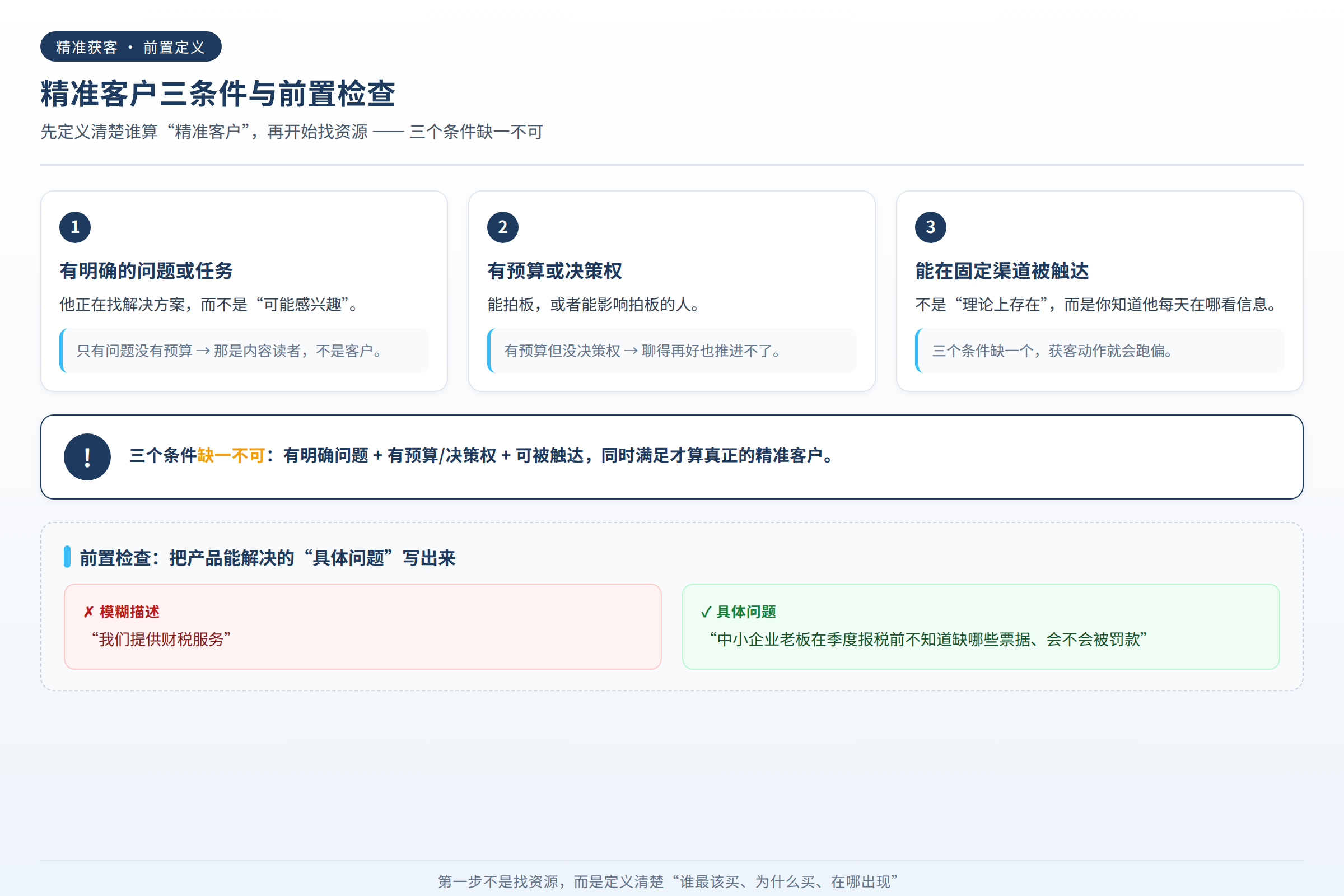Click quote starting “中小企业老板在季度报税前
The width and height of the screenshot is (1344, 896).
928,640
